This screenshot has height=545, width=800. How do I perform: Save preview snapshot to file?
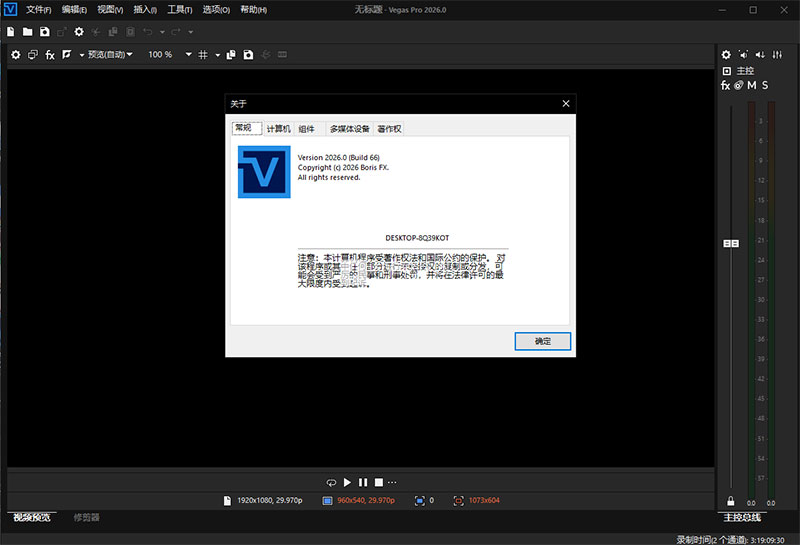point(248,55)
